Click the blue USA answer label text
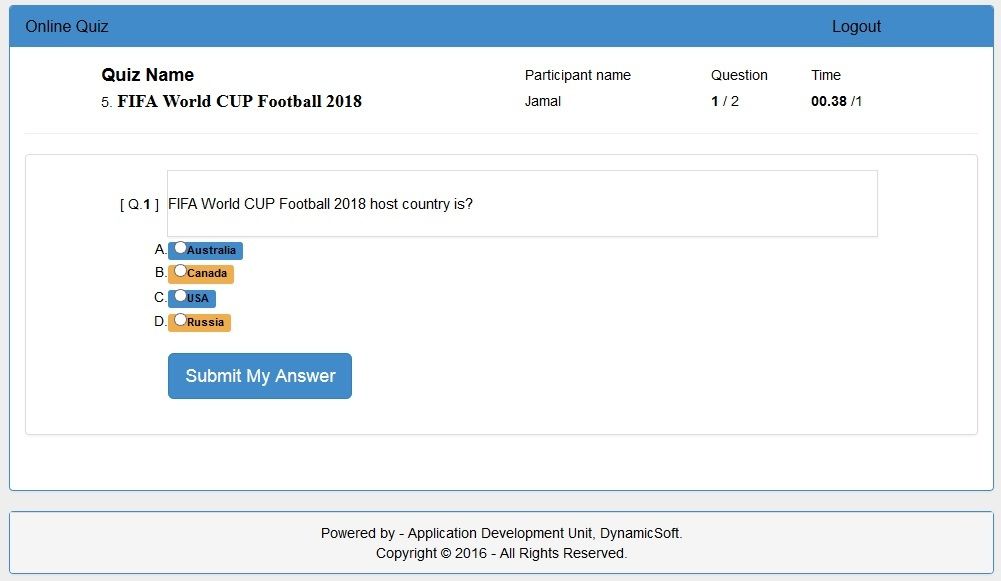 click(198, 299)
